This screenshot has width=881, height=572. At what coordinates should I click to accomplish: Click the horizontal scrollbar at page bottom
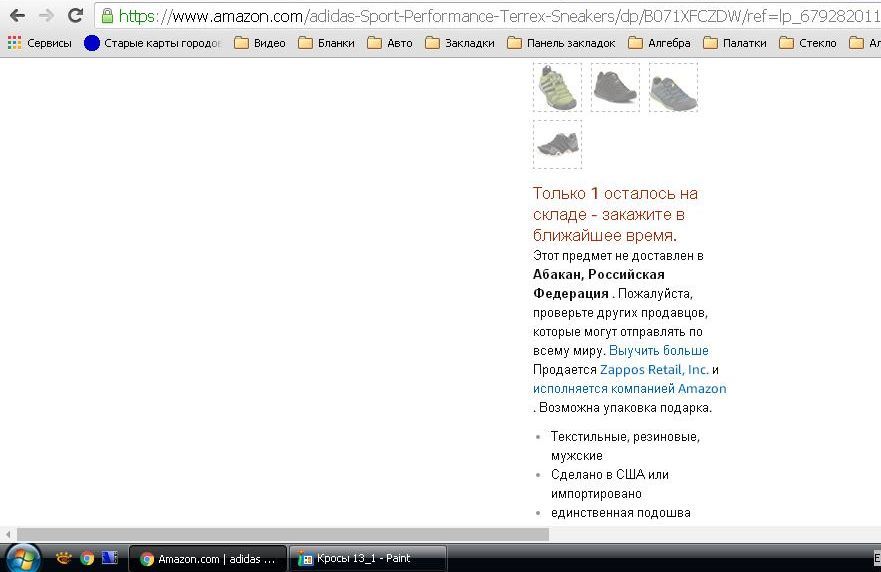282,534
